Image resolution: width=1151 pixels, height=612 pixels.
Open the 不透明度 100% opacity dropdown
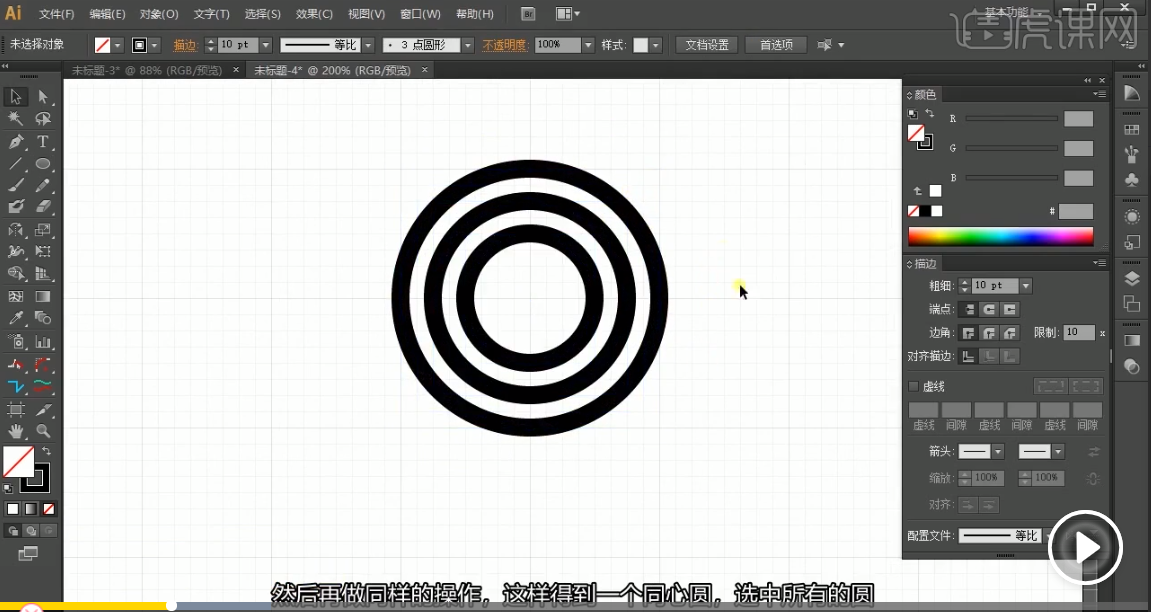(588, 45)
